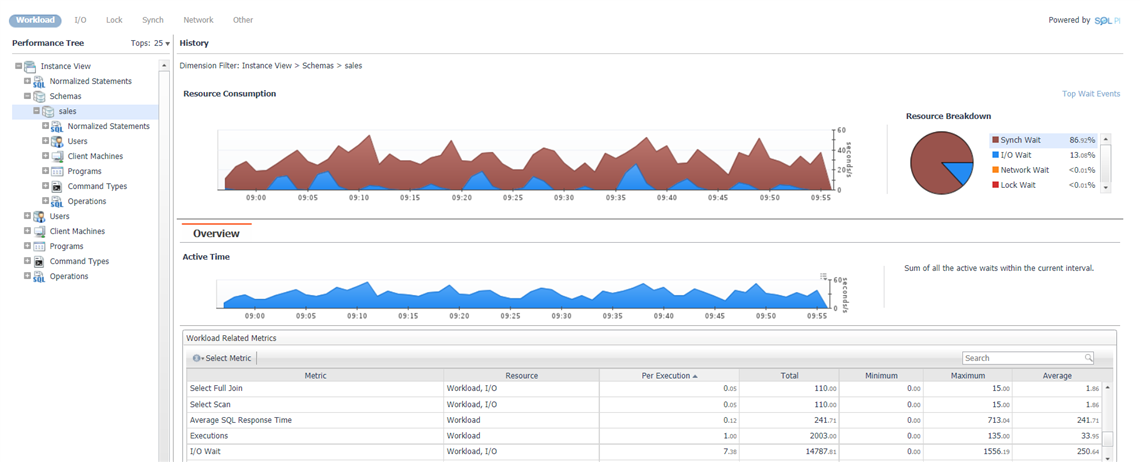Click Client Machines icon under sales schema
The height and width of the screenshot is (462, 1140).
pyautogui.click(x=57, y=156)
